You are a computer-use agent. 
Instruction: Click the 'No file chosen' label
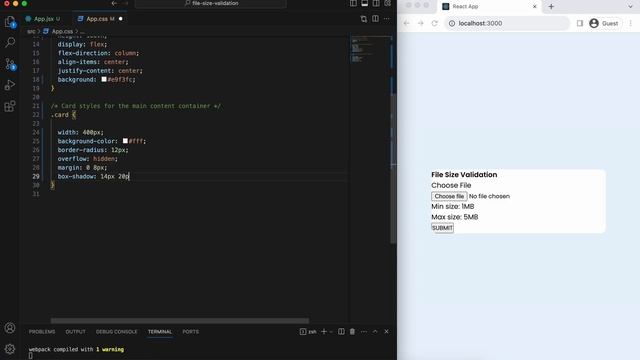click(x=489, y=196)
